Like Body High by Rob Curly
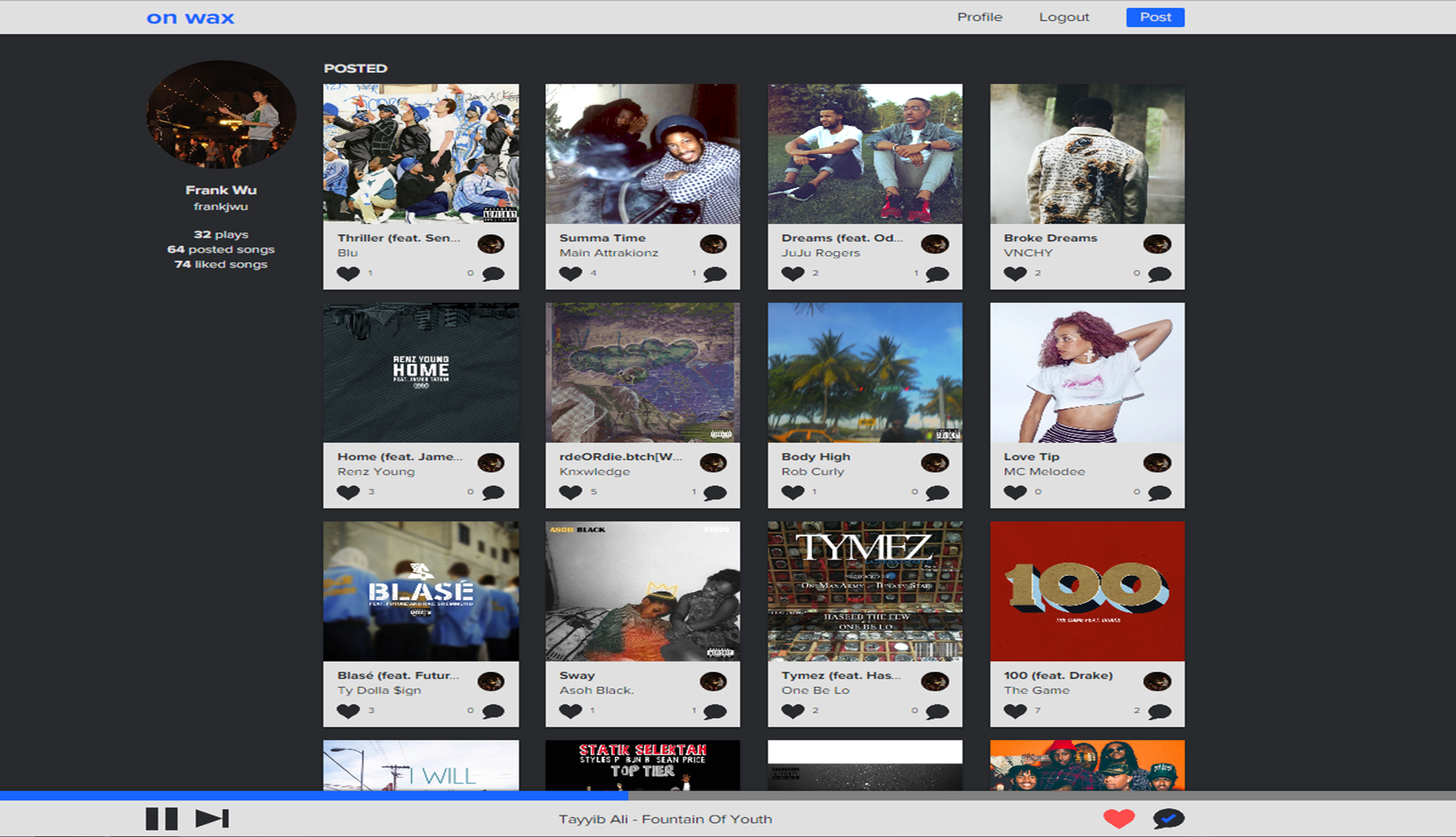 click(793, 492)
